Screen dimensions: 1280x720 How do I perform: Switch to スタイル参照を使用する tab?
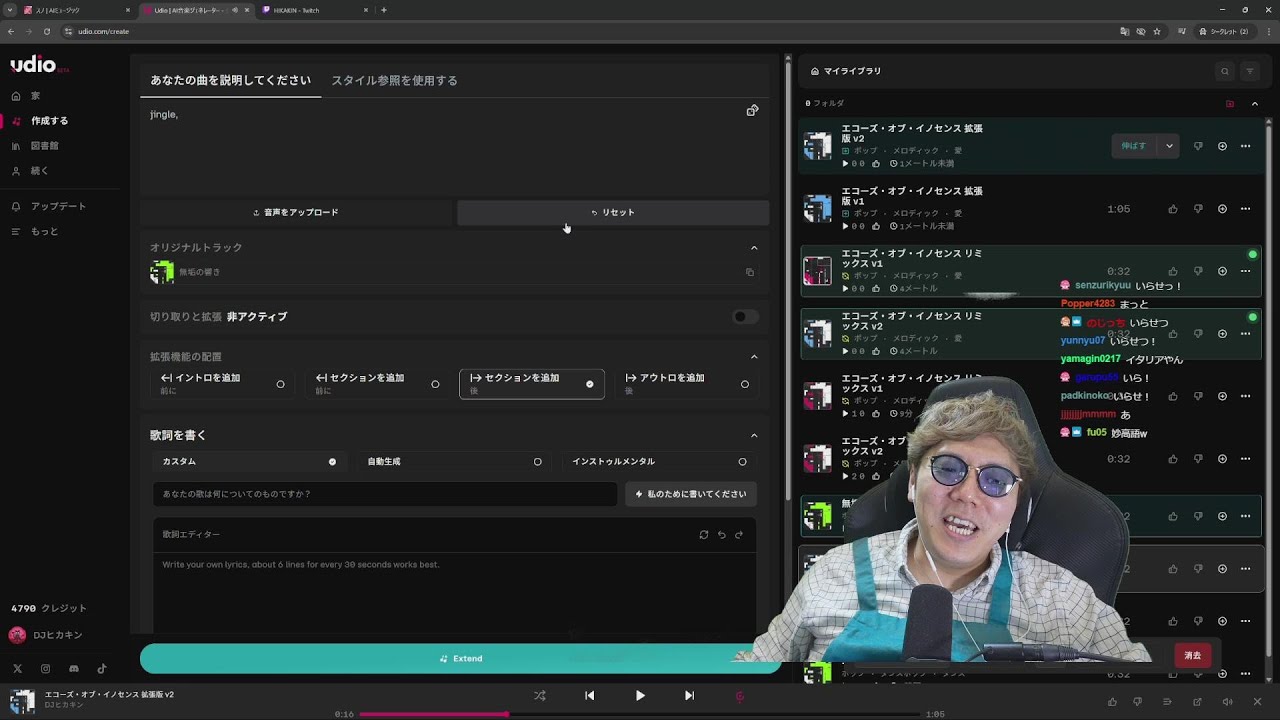pyautogui.click(x=395, y=81)
